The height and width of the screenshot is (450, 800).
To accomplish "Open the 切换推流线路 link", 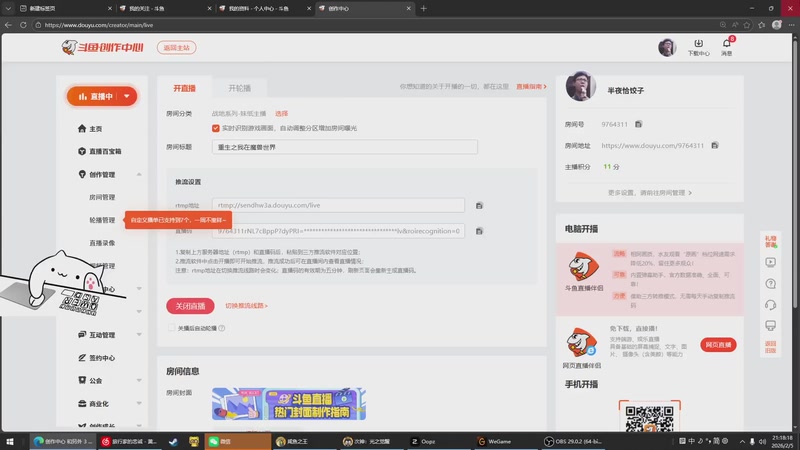I will (x=246, y=306).
